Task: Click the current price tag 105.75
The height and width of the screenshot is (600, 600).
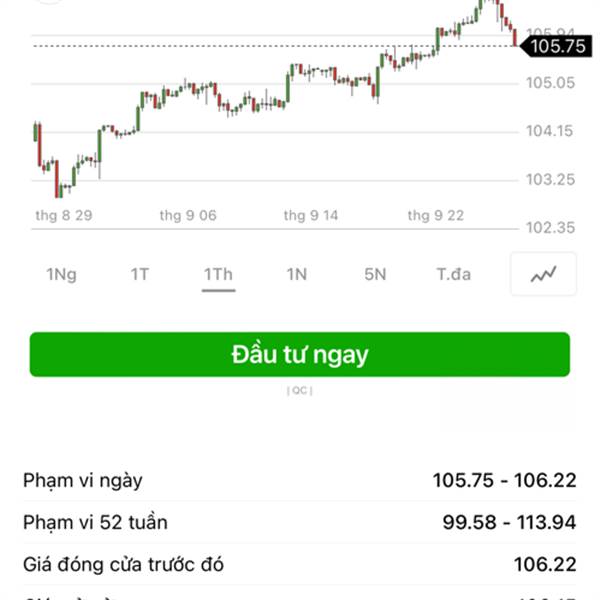Action: coord(557,46)
